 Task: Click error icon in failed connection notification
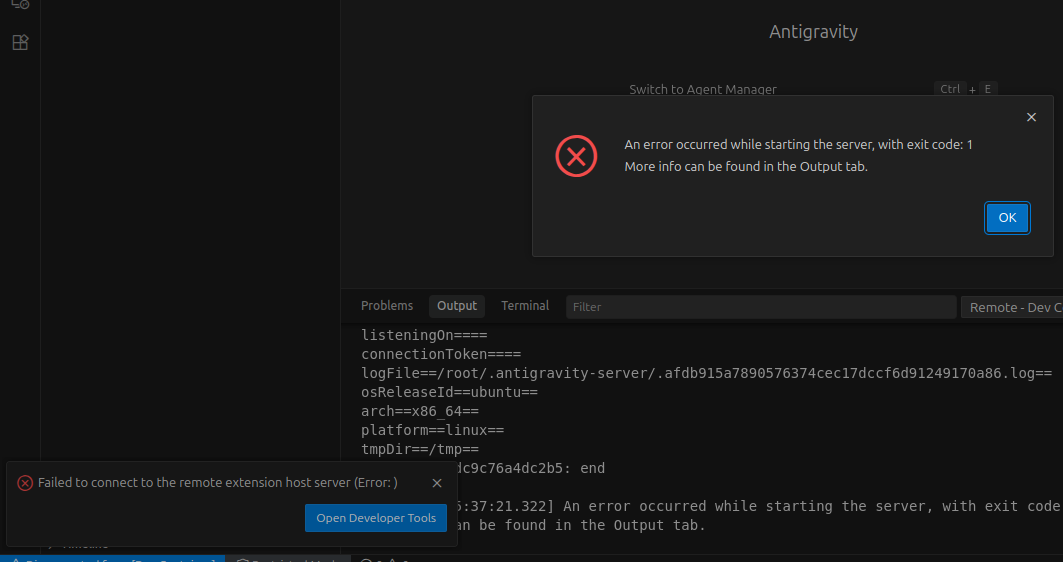pyautogui.click(x=25, y=483)
